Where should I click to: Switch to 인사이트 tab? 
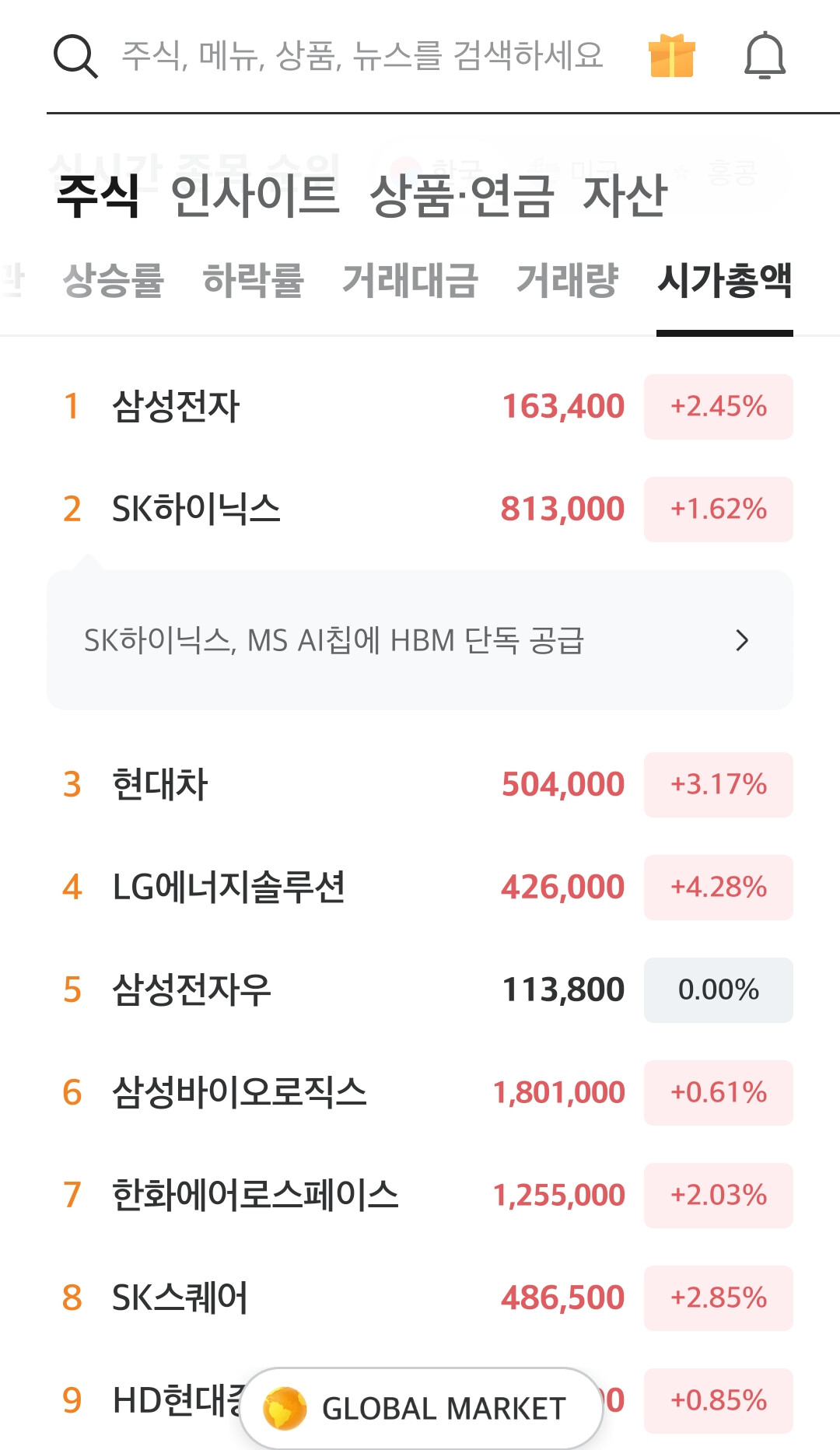click(x=255, y=196)
